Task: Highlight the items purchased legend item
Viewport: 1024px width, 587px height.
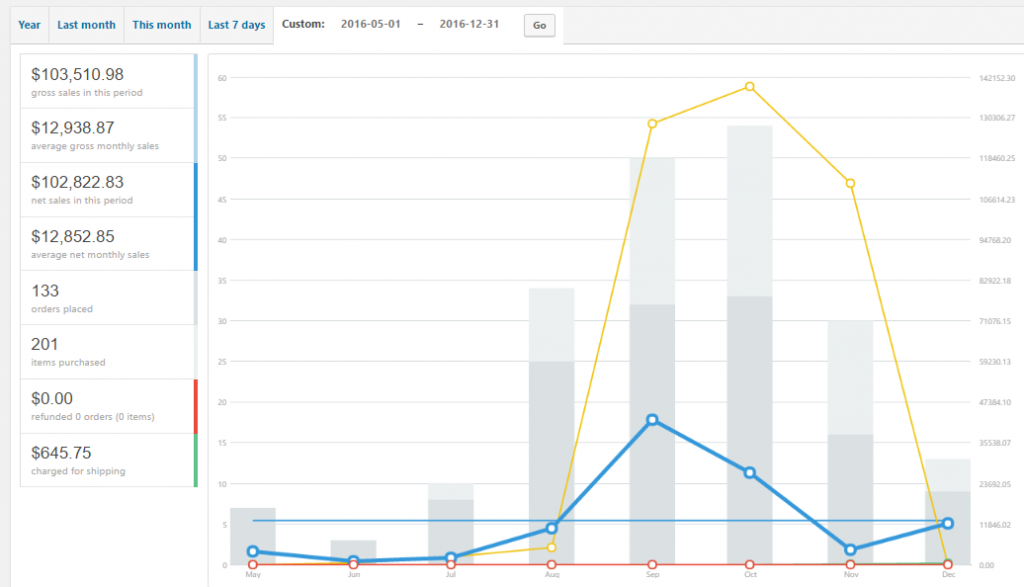Action: click(108, 352)
